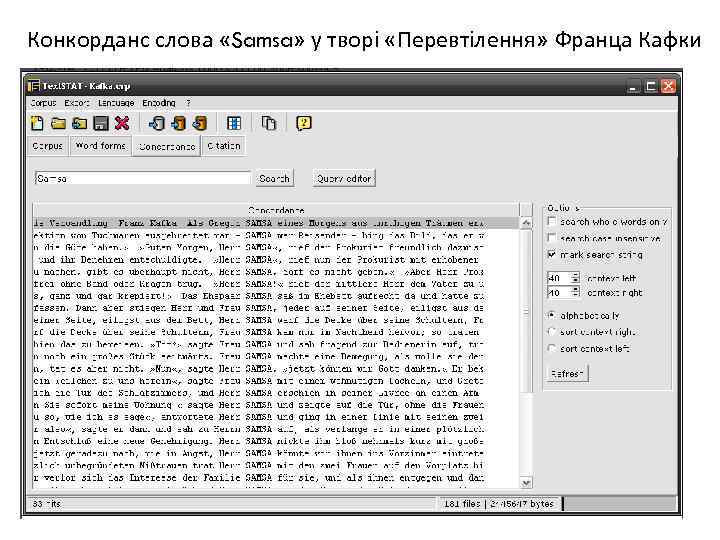Image resolution: width=720 pixels, height=540 pixels.
Task: Open the Query editor
Action: [x=344, y=178]
